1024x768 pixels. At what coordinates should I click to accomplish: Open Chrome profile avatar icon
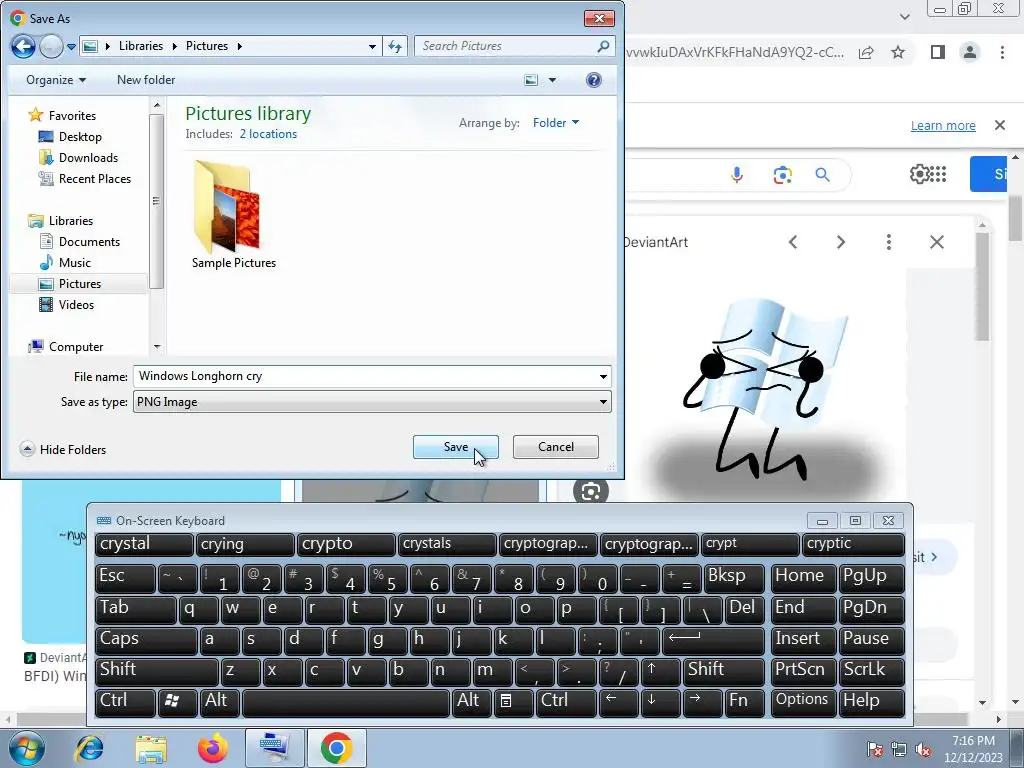pos(970,52)
